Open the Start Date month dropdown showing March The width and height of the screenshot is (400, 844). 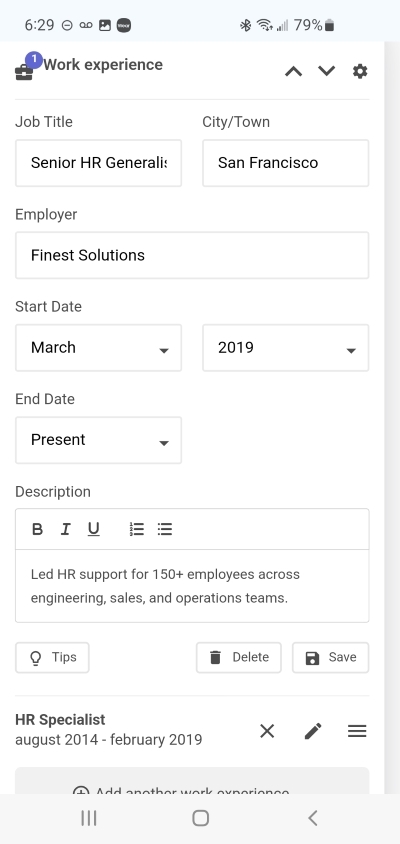99,348
